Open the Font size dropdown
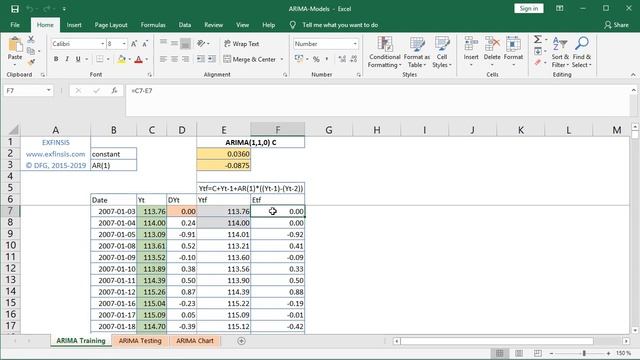Image resolution: width=640 pixels, height=360 pixels. tap(124, 44)
